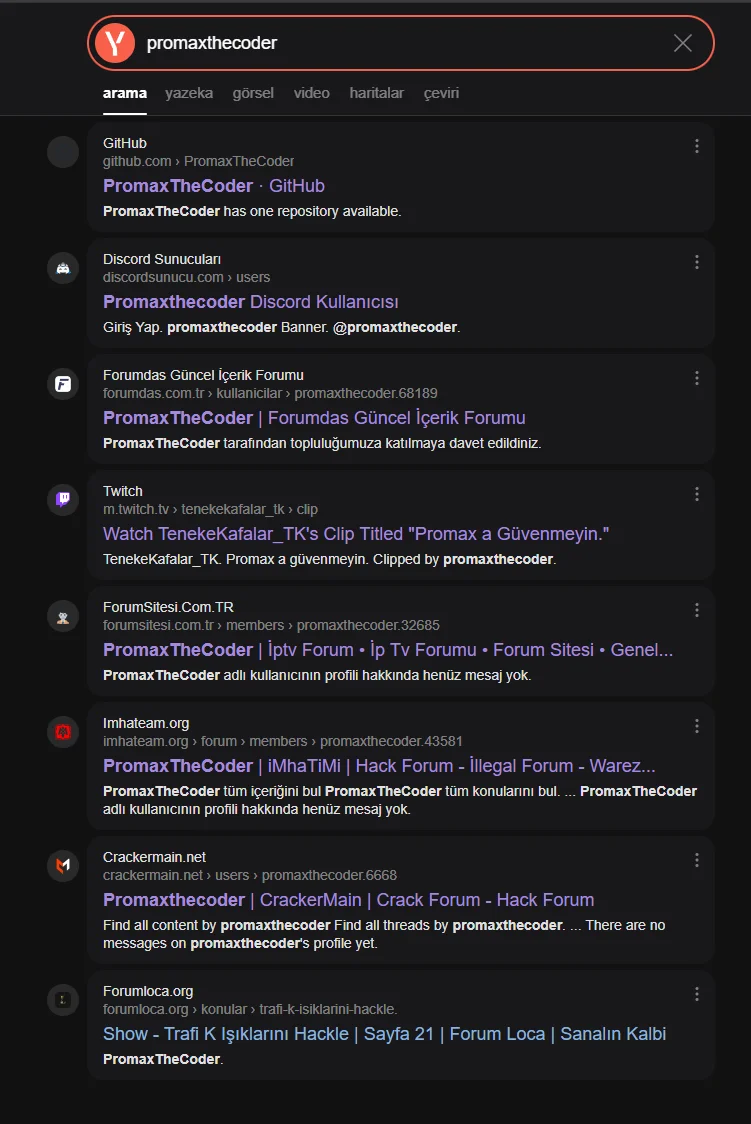Image resolution: width=751 pixels, height=1124 pixels.
Task: Switch to the video tab
Action: point(312,93)
